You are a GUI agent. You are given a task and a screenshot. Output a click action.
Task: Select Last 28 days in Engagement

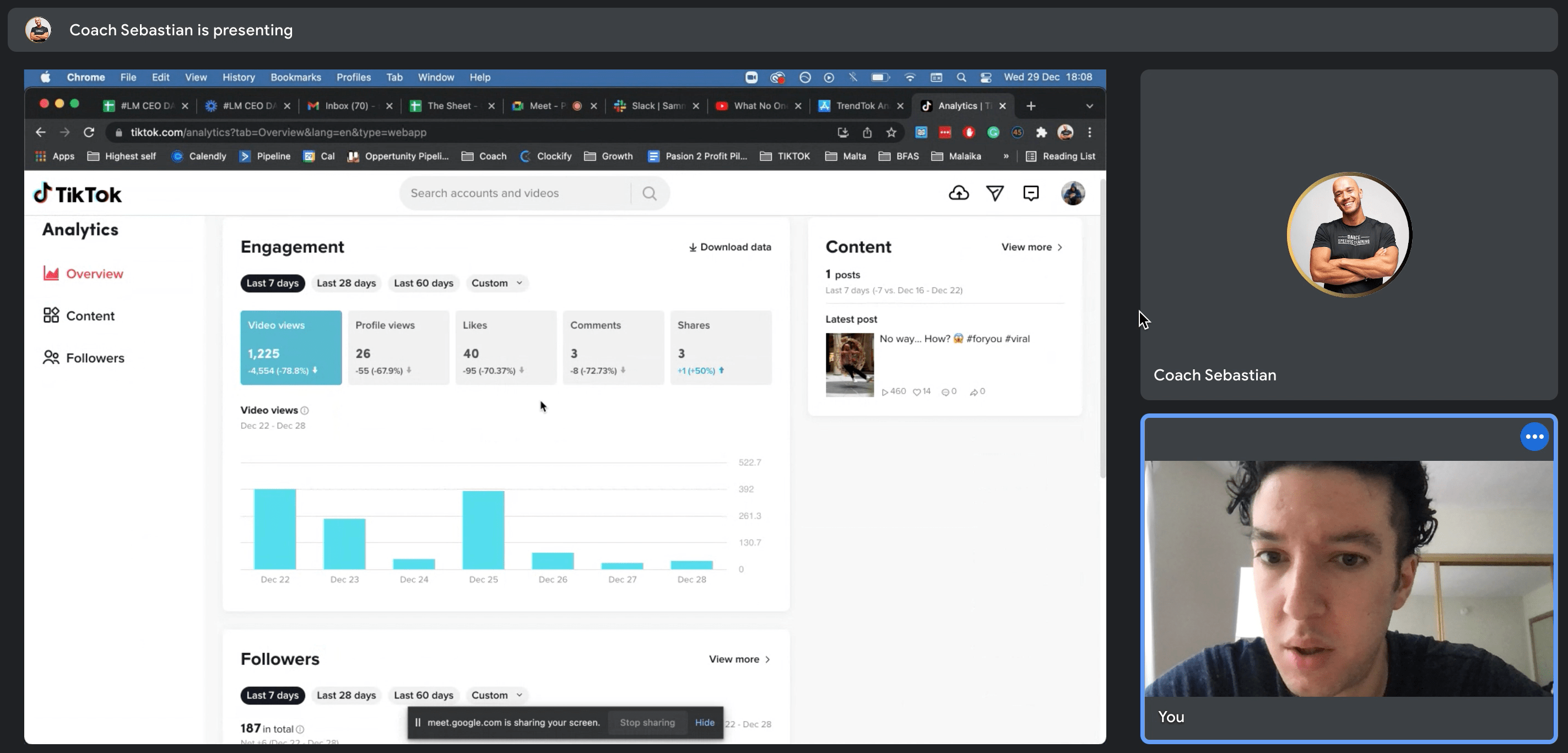tap(346, 283)
